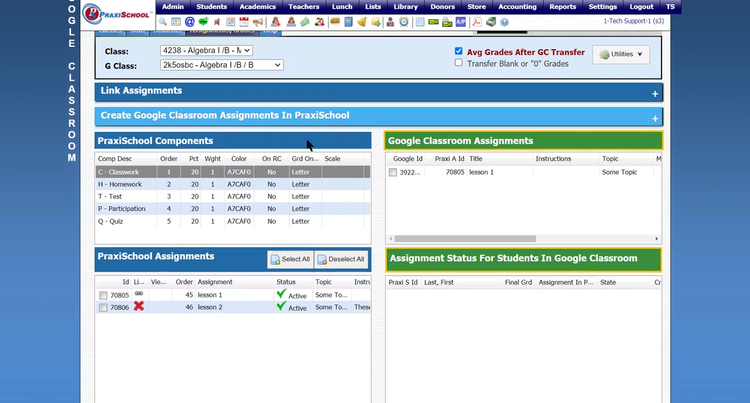The width and height of the screenshot is (750, 403).
Task: Click the note with green arrow icon
Action: pos(376,22)
